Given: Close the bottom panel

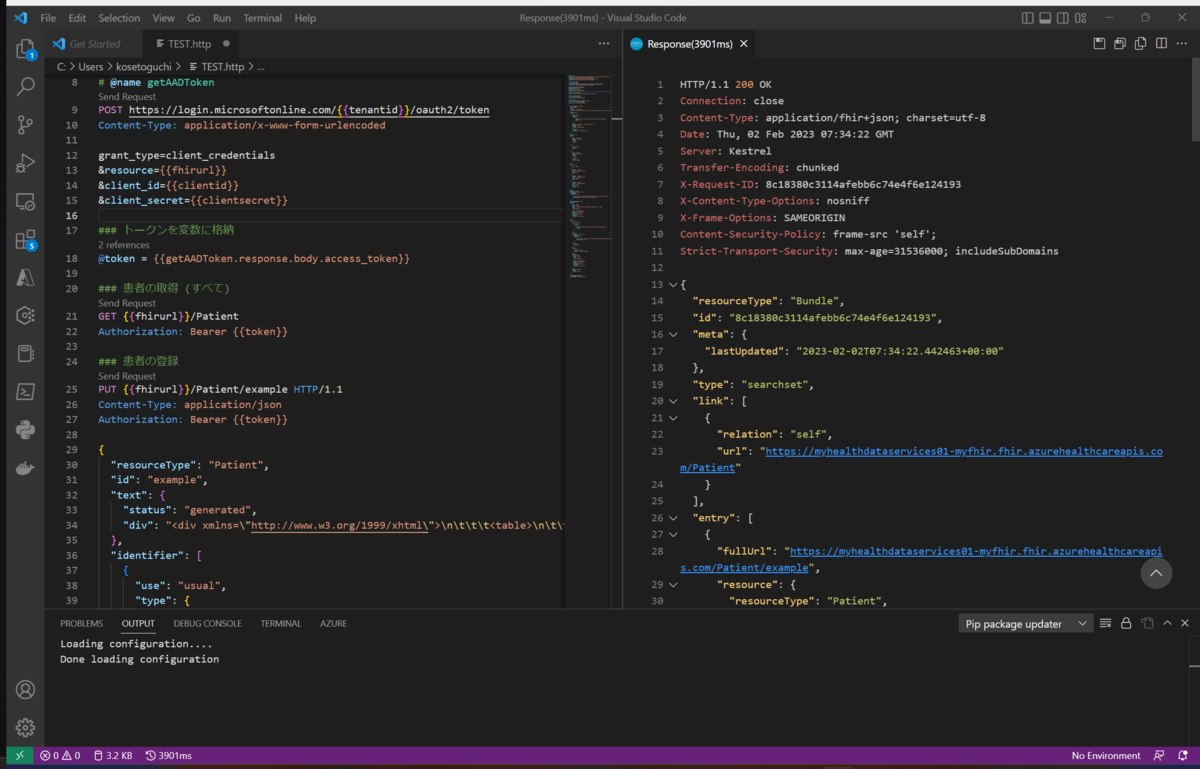Looking at the screenshot, I should tap(1185, 623).
